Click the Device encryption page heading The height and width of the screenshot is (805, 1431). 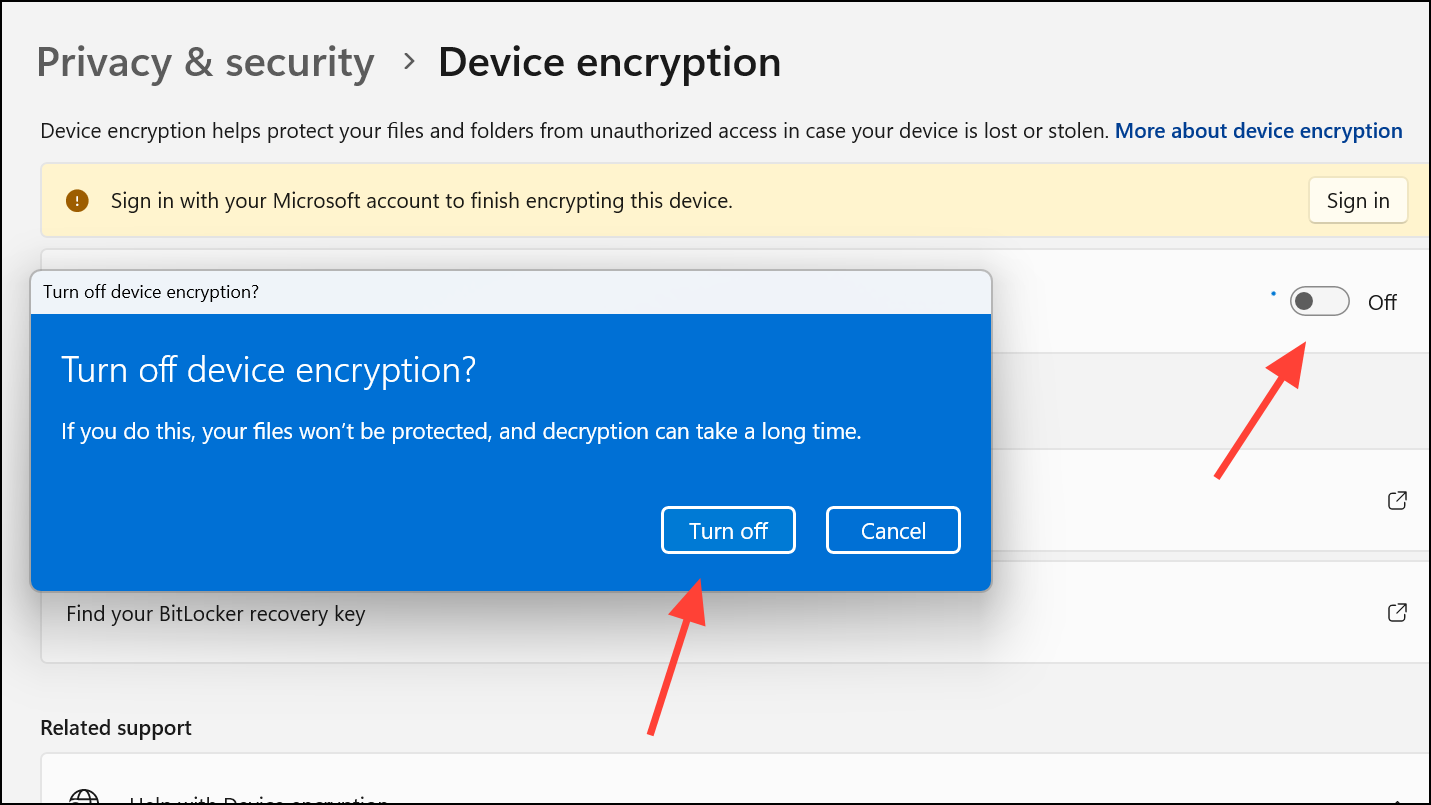609,62
